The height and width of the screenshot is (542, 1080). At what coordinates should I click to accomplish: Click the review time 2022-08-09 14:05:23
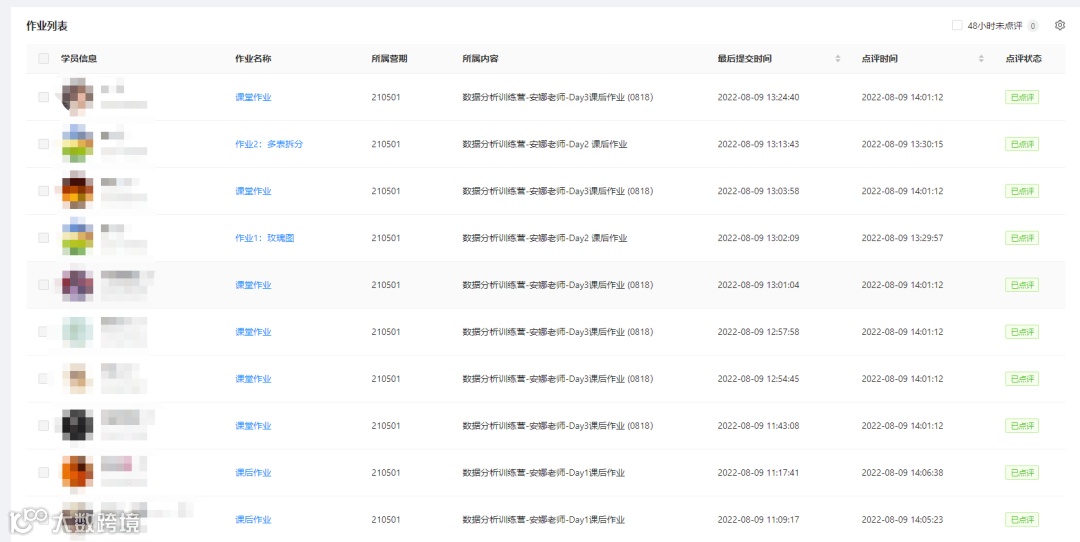point(902,519)
